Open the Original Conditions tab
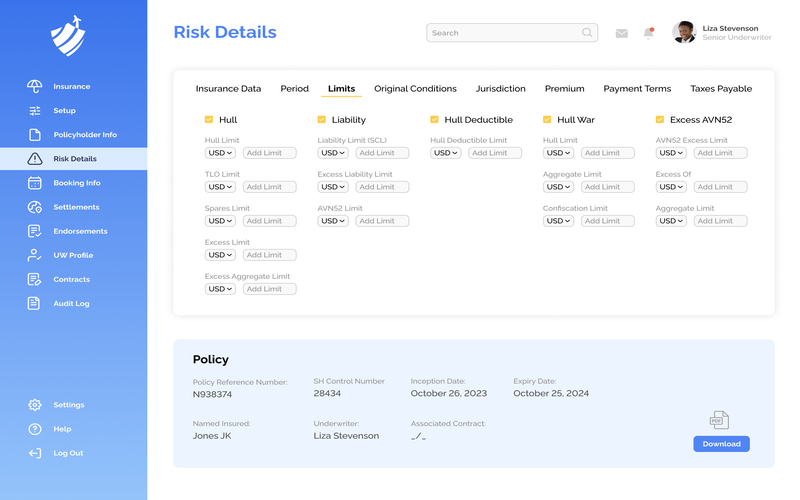This screenshot has width=800, height=500. 415,89
